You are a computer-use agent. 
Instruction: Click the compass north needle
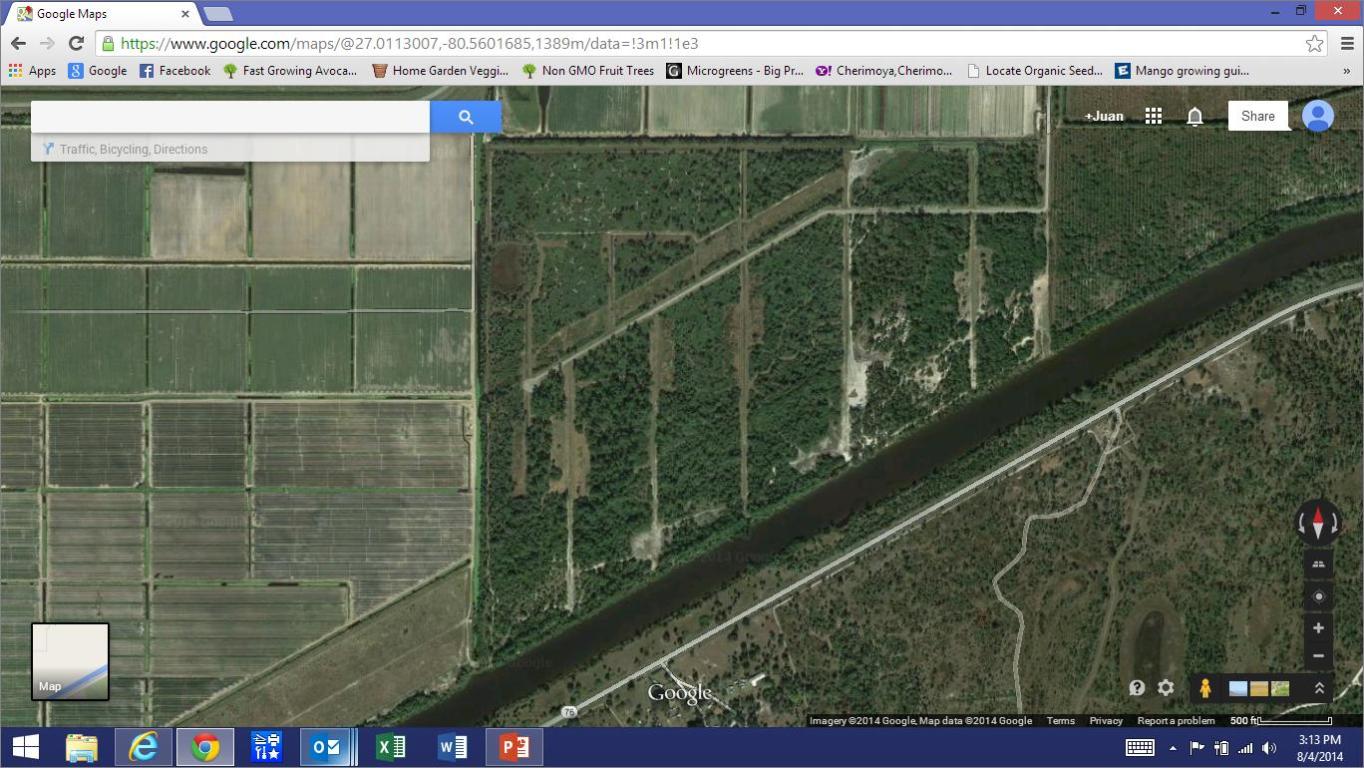point(1318,522)
